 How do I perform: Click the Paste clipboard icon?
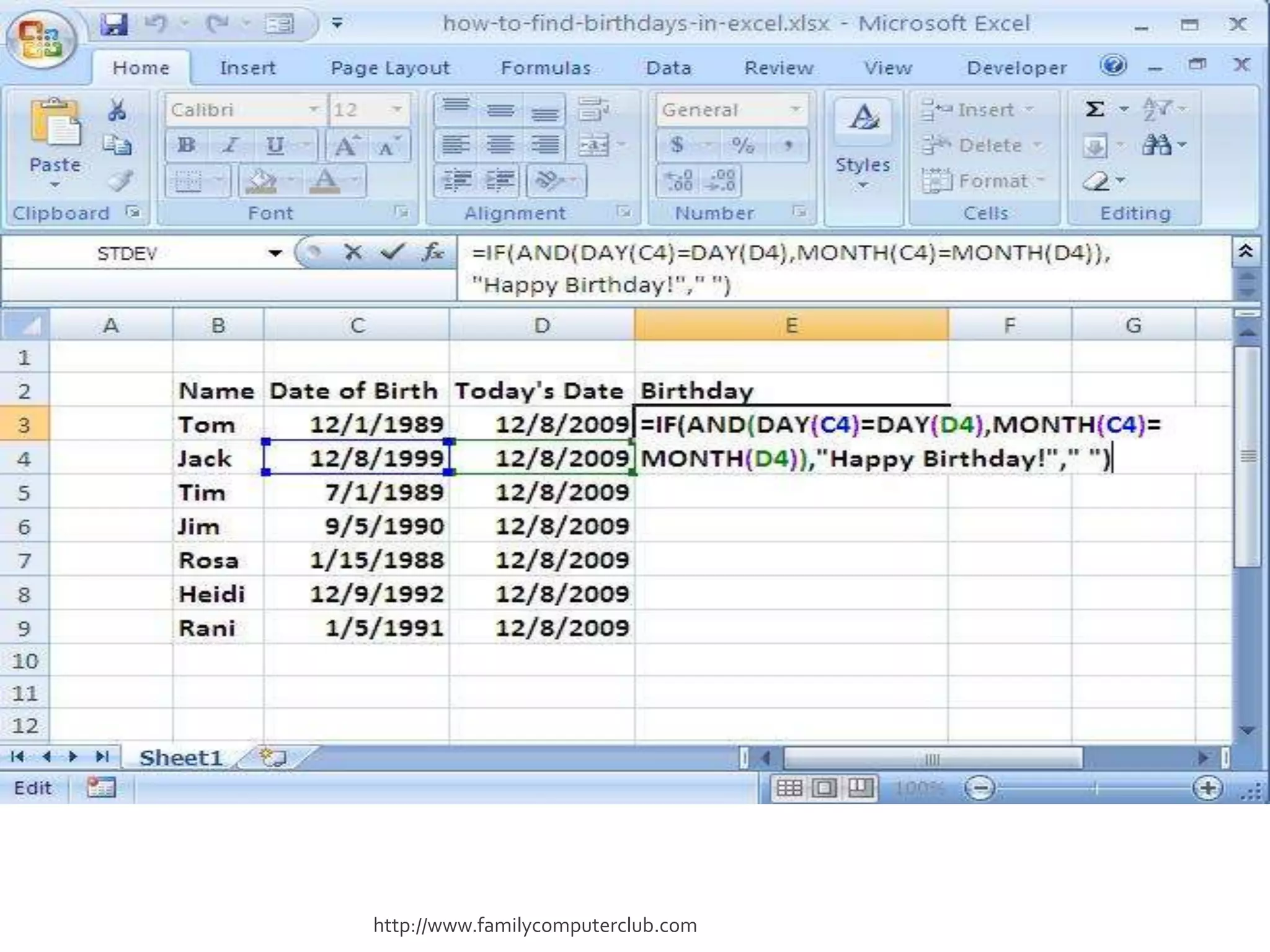click(56, 123)
